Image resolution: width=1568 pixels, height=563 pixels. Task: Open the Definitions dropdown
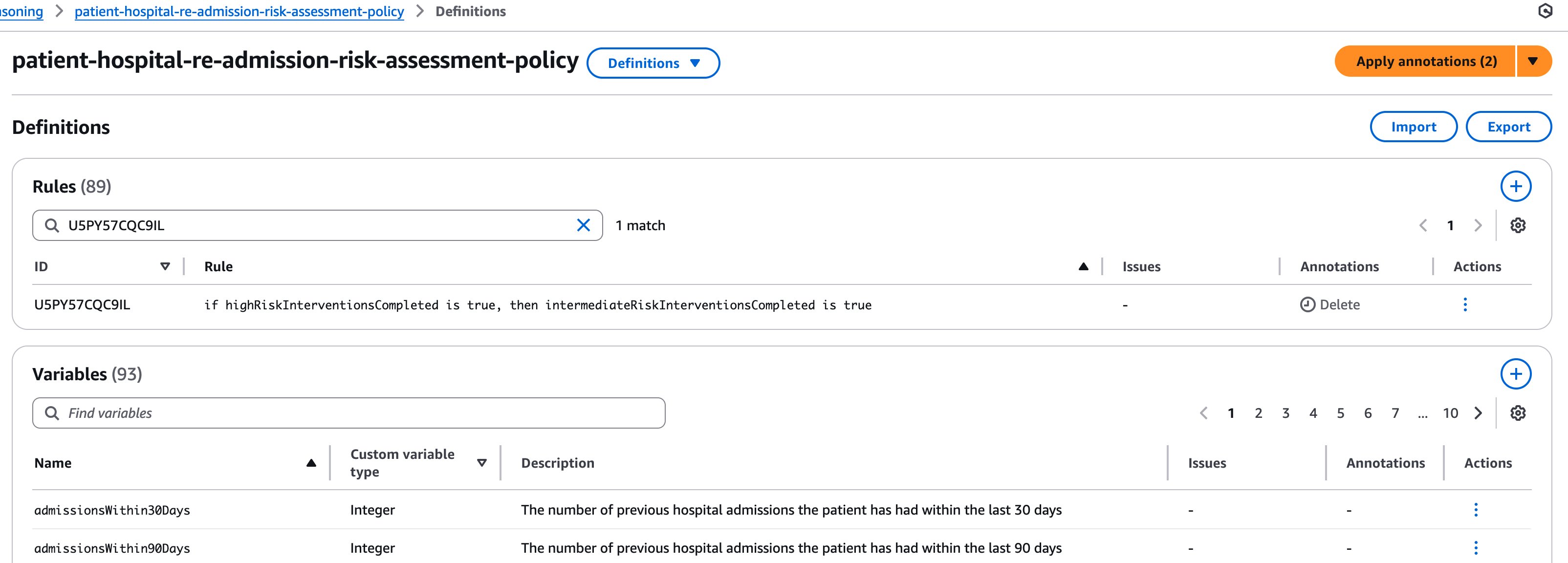coord(653,64)
